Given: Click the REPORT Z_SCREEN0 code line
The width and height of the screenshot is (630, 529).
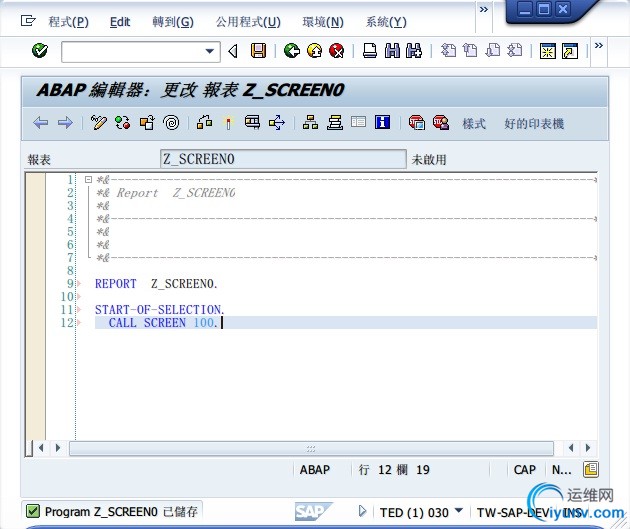Looking at the screenshot, I should (156, 284).
